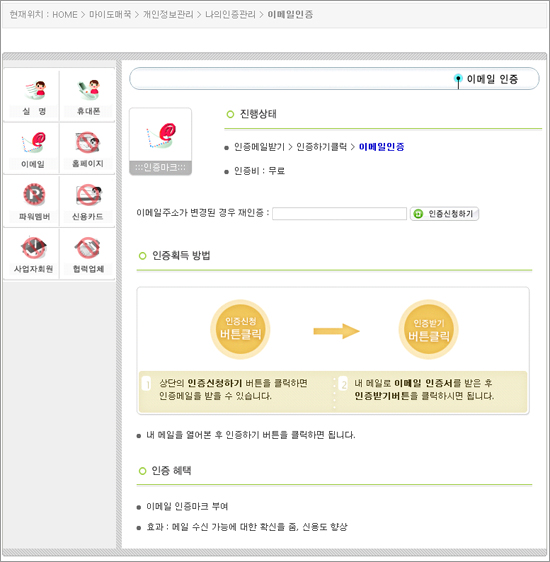Image resolution: width=550 pixels, height=562 pixels.
Task: Open the 사업자회원 business member icon
Action: (34, 254)
